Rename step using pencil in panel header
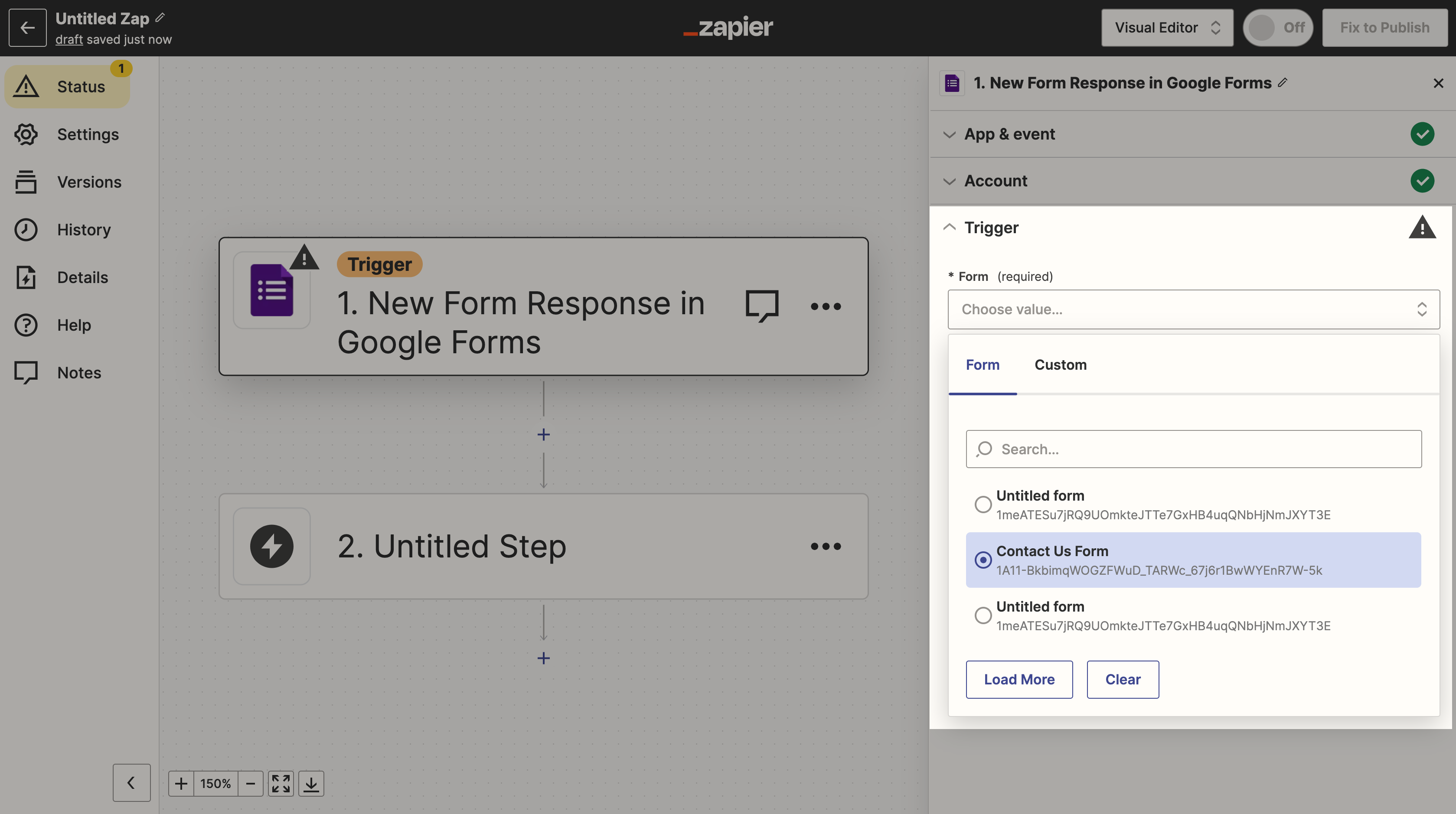 (1283, 82)
